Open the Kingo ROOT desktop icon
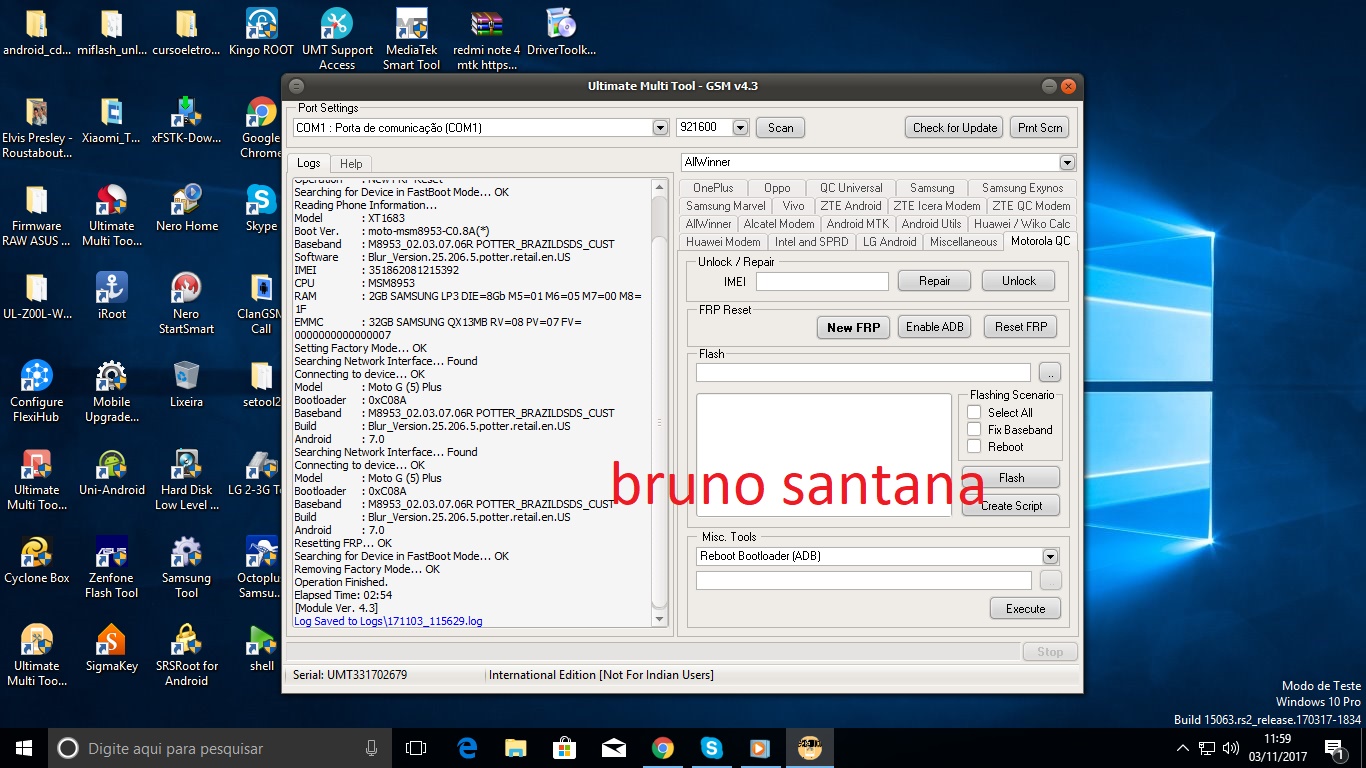This screenshot has width=1366, height=768. [x=261, y=33]
